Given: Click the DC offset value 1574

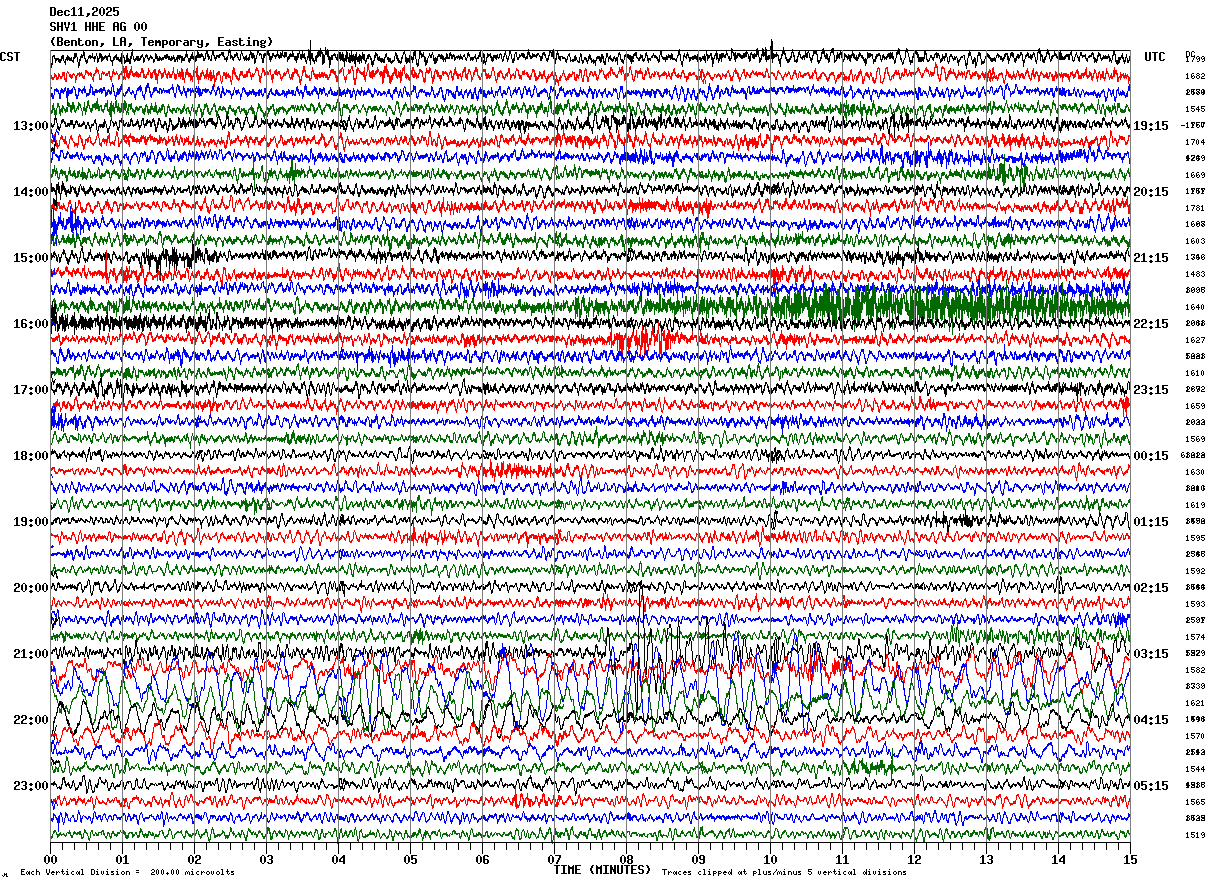Looking at the screenshot, I should pos(1195,637).
